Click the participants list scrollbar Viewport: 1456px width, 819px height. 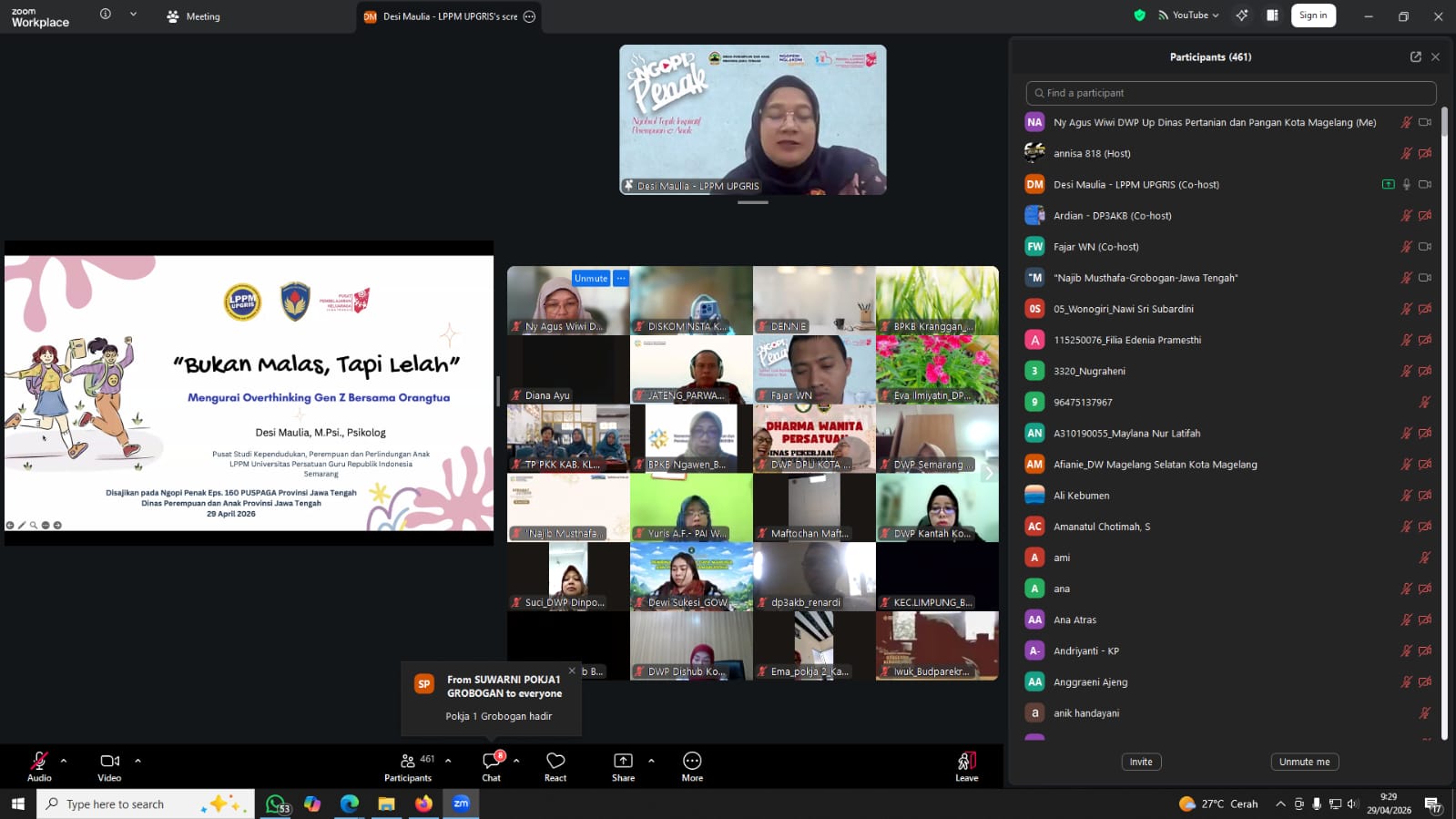tap(1444, 364)
